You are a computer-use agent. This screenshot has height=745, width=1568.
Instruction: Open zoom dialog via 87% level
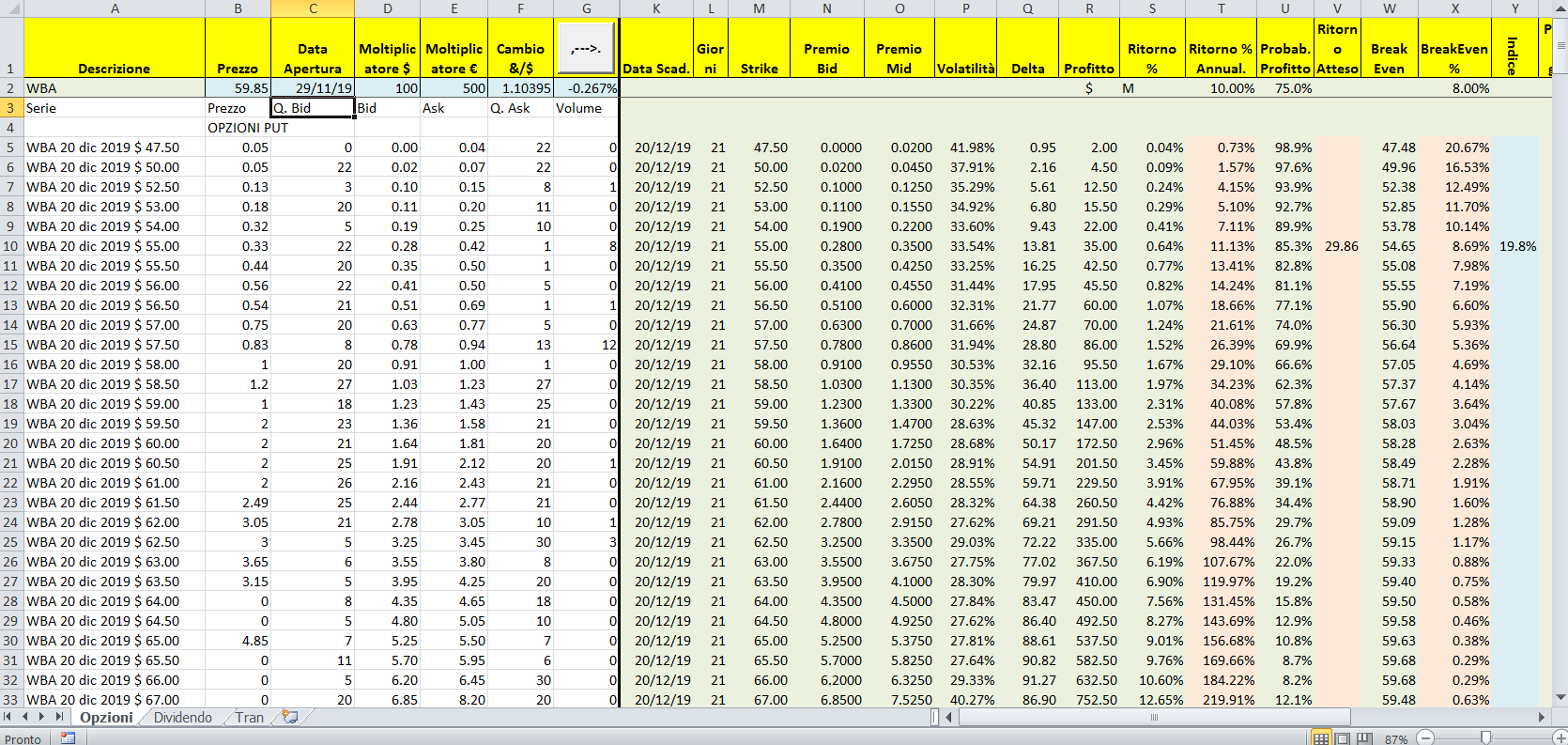pyautogui.click(x=1396, y=739)
